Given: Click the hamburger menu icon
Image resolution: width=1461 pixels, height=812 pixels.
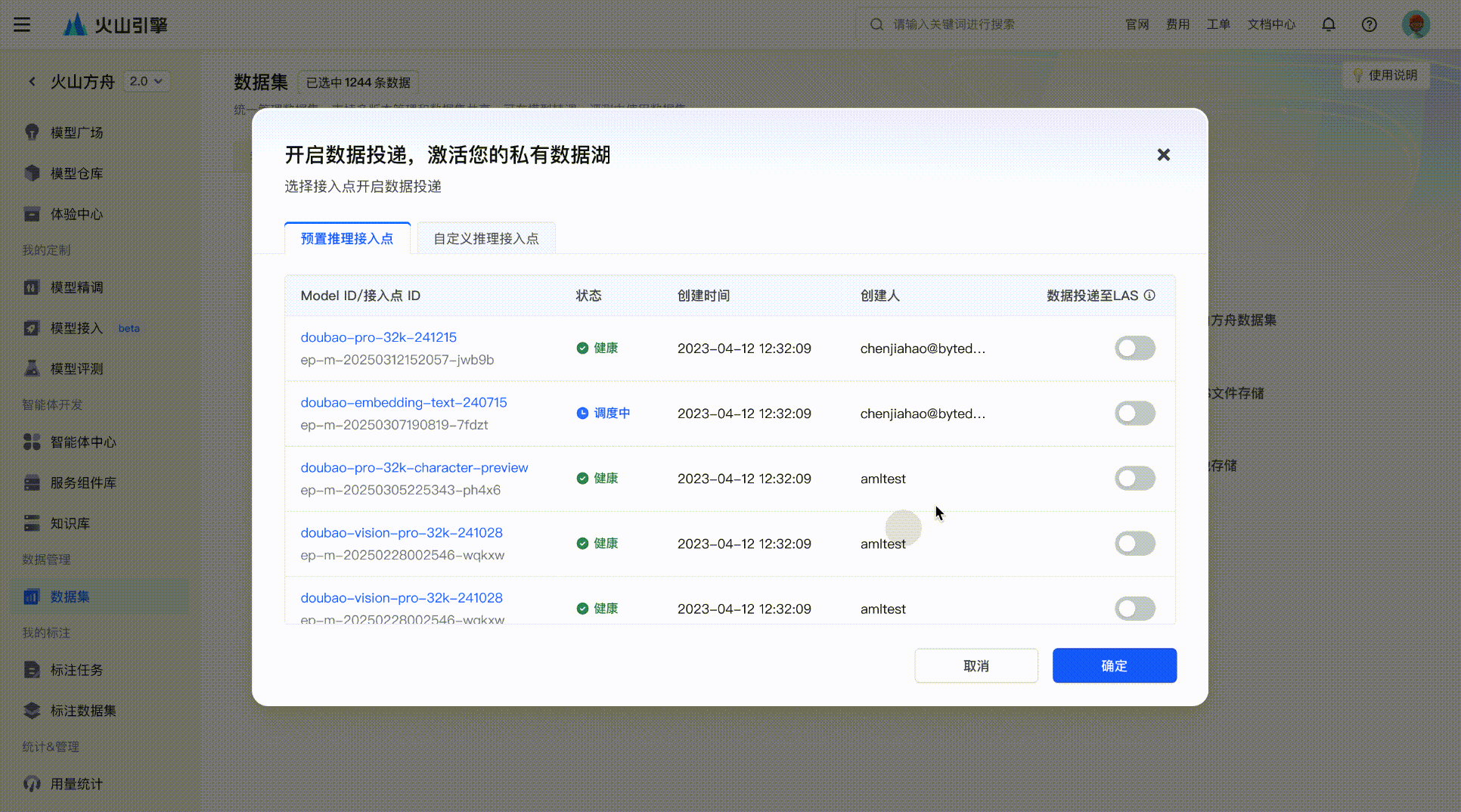Looking at the screenshot, I should point(22,24).
